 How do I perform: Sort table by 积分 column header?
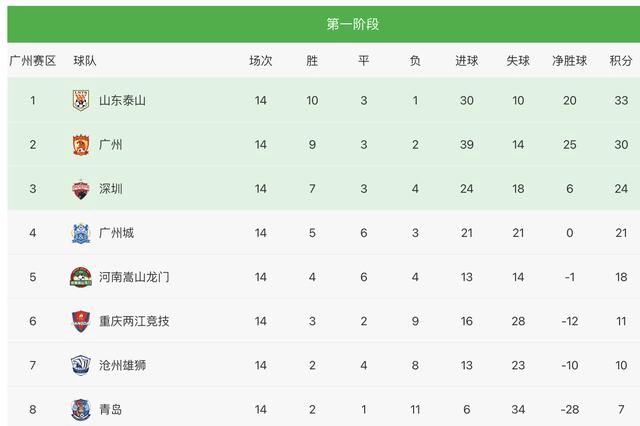pos(621,61)
